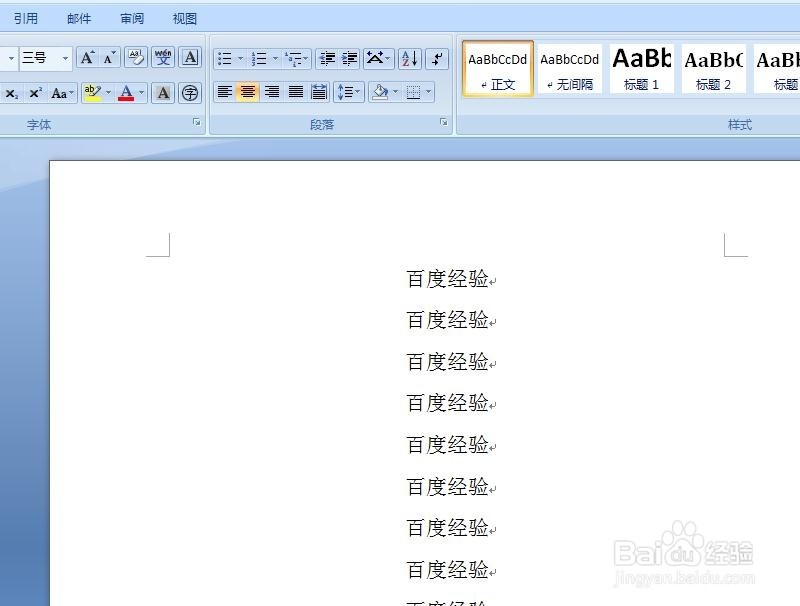Open font color dropdown arrow
This screenshot has height=606, width=800.
[142, 93]
